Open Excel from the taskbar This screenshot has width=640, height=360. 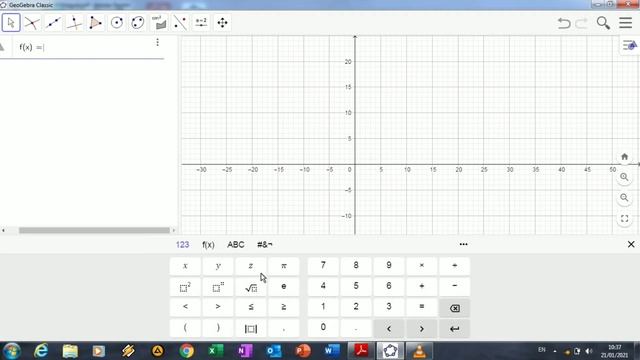[x=216, y=351]
